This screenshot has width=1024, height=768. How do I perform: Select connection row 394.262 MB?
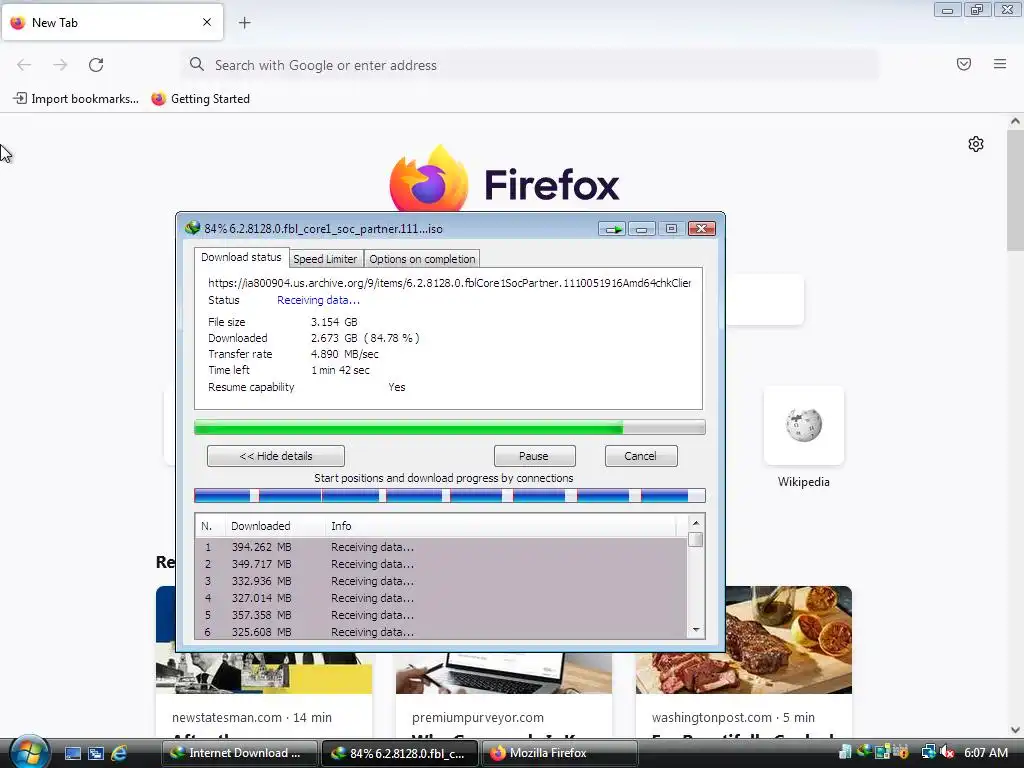[x=441, y=547]
